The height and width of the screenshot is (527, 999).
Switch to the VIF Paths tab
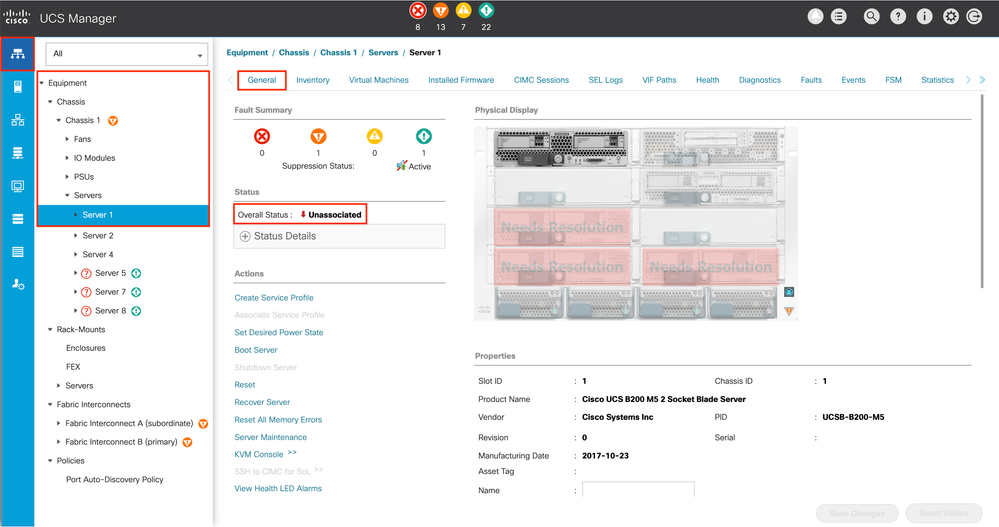(659, 80)
